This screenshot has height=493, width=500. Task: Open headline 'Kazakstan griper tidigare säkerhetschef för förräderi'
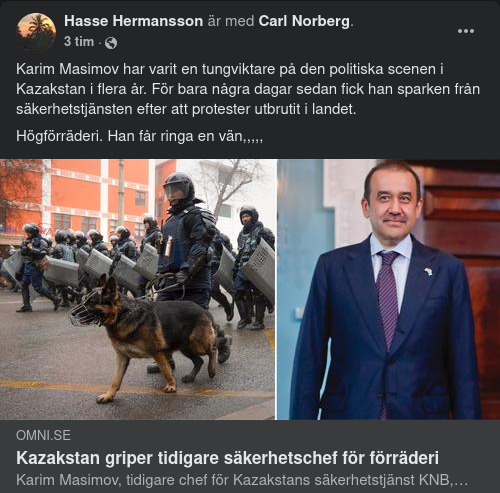(227, 458)
